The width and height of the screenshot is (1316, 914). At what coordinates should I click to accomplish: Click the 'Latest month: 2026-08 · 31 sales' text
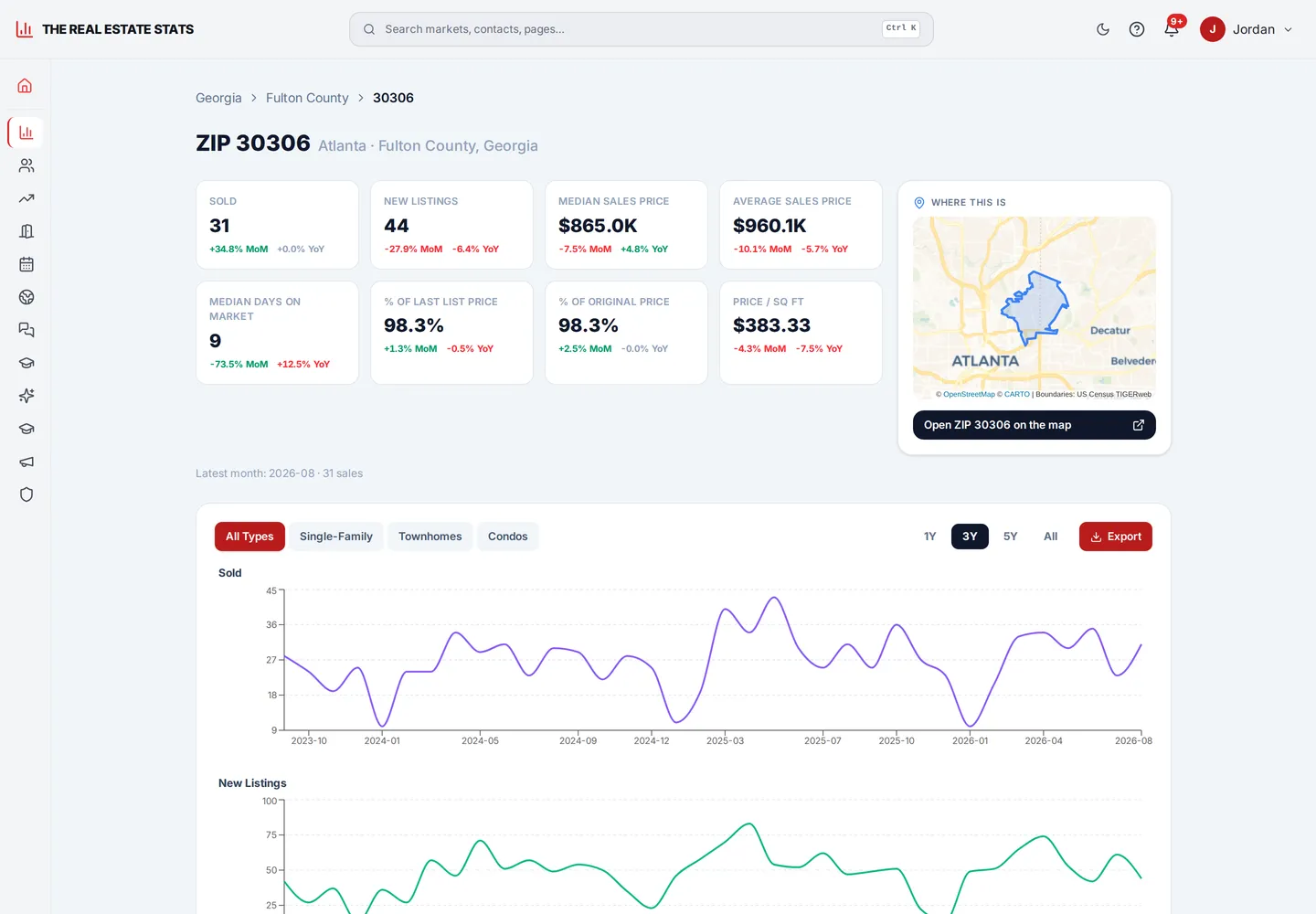pos(280,473)
